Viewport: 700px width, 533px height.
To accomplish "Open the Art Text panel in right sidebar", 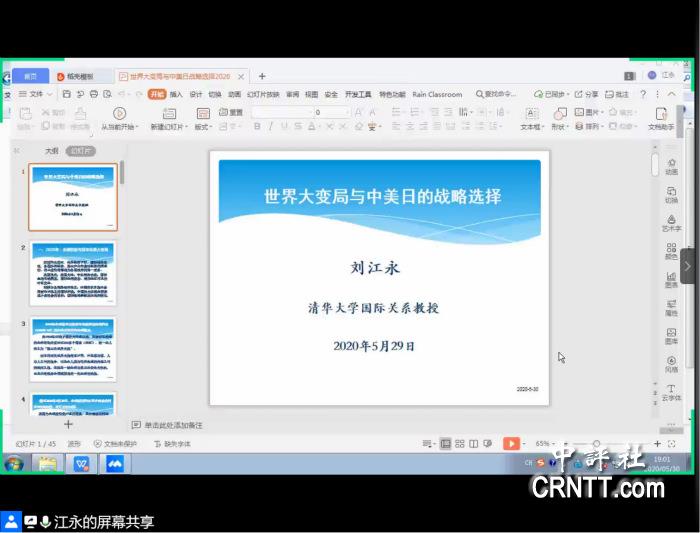I will pyautogui.click(x=671, y=223).
